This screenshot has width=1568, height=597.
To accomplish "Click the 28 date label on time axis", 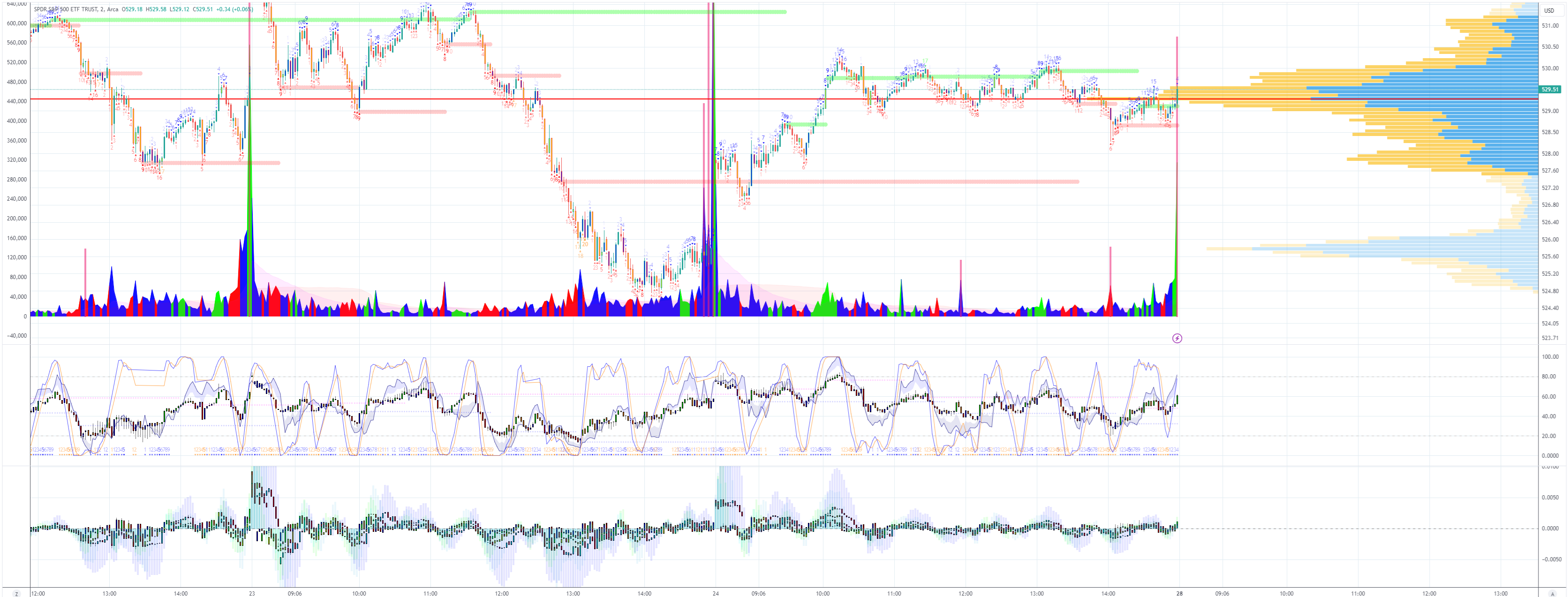I will pyautogui.click(x=1179, y=593).
